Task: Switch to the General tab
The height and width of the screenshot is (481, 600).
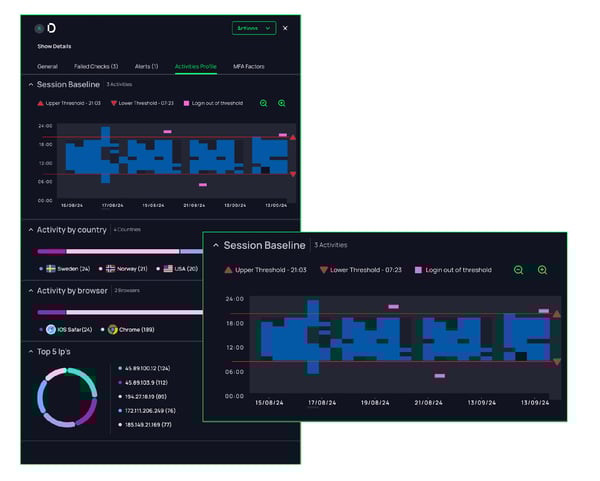Action: tap(47, 67)
